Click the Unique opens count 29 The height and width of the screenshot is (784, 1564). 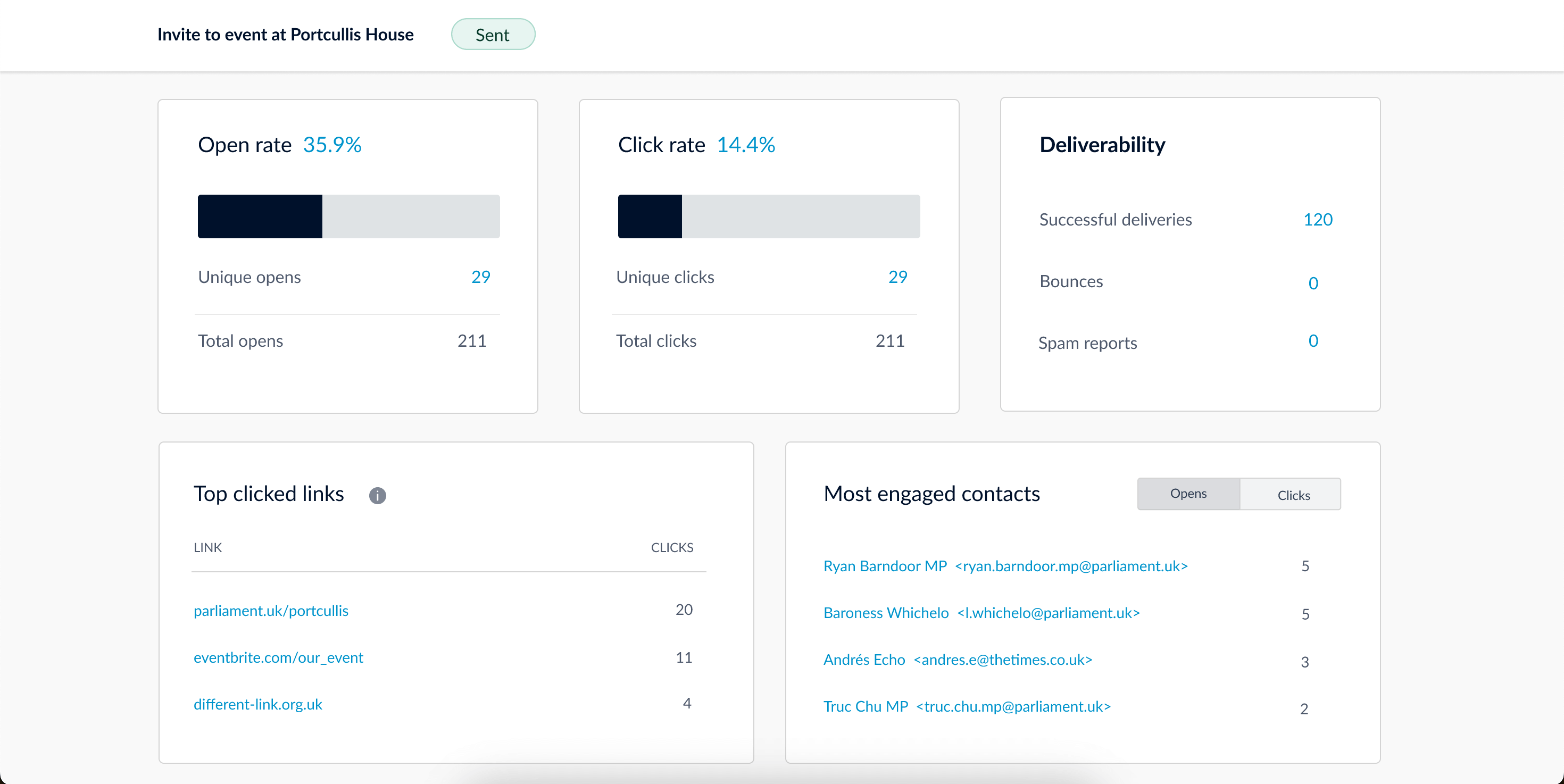[480, 277]
